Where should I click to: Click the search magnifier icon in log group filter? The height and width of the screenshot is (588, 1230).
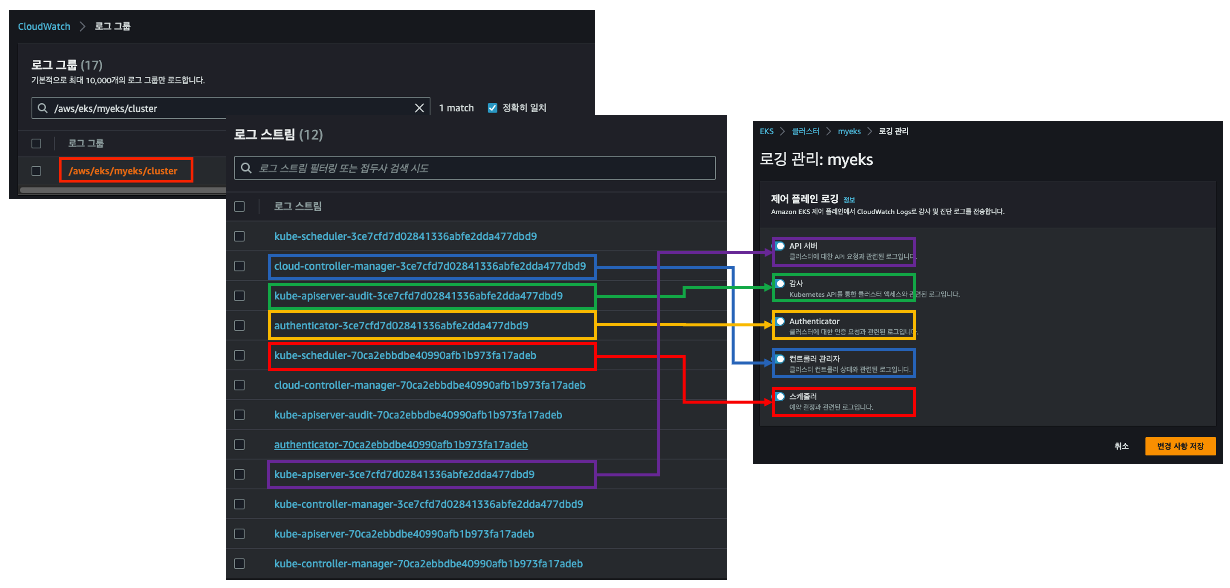click(x=41, y=108)
